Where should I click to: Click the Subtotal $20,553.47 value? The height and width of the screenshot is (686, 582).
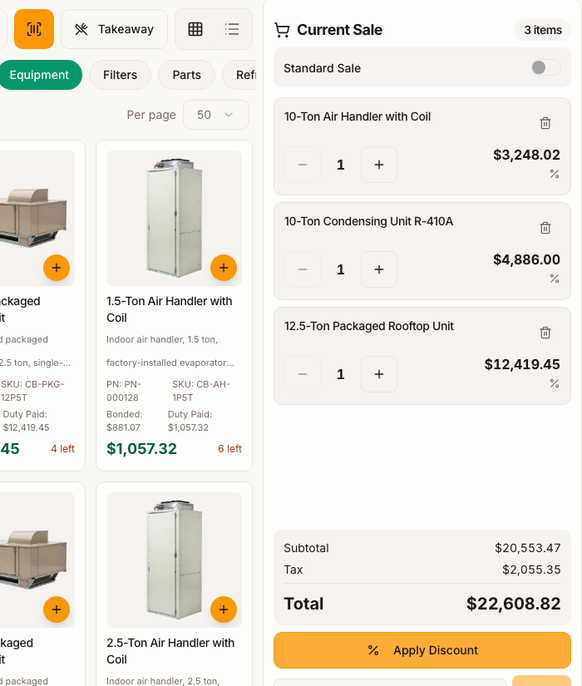[528, 548]
